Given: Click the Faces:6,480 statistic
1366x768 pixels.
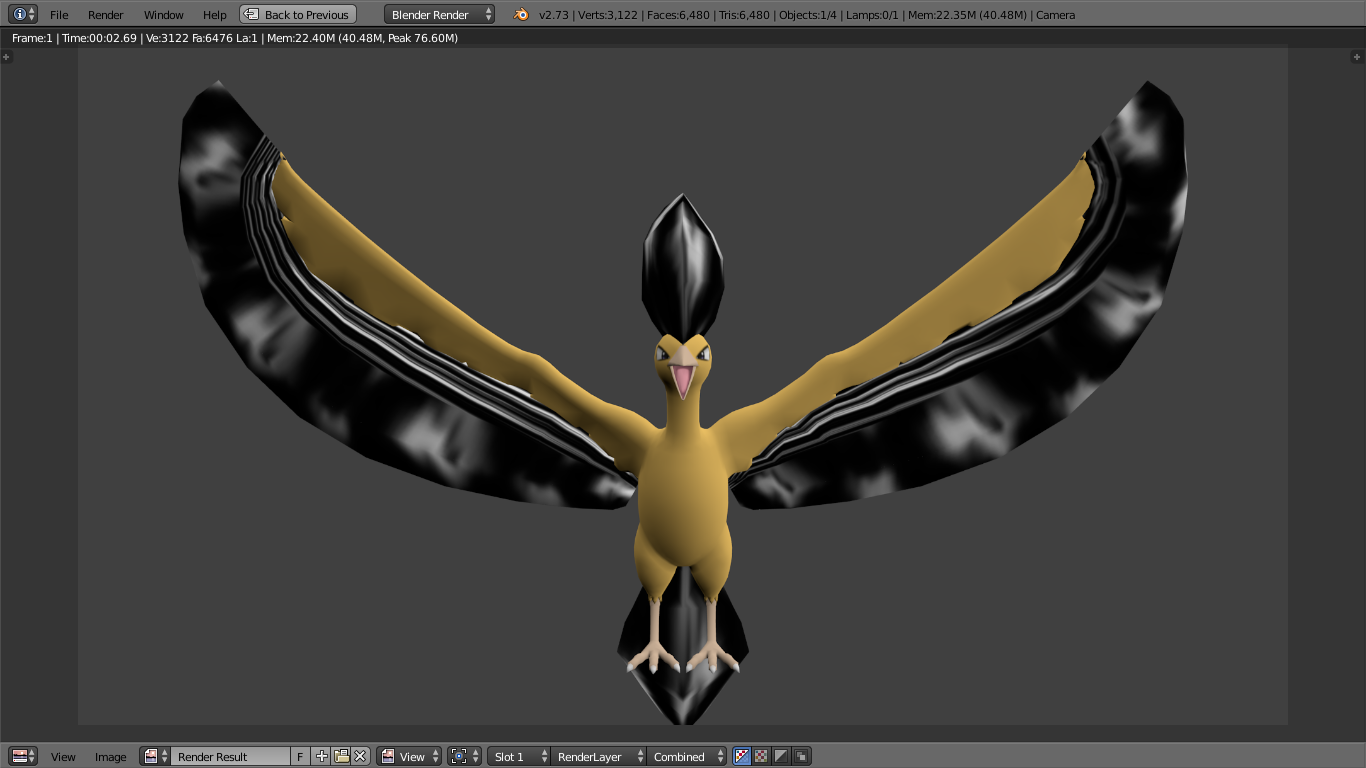Looking at the screenshot, I should [676, 15].
